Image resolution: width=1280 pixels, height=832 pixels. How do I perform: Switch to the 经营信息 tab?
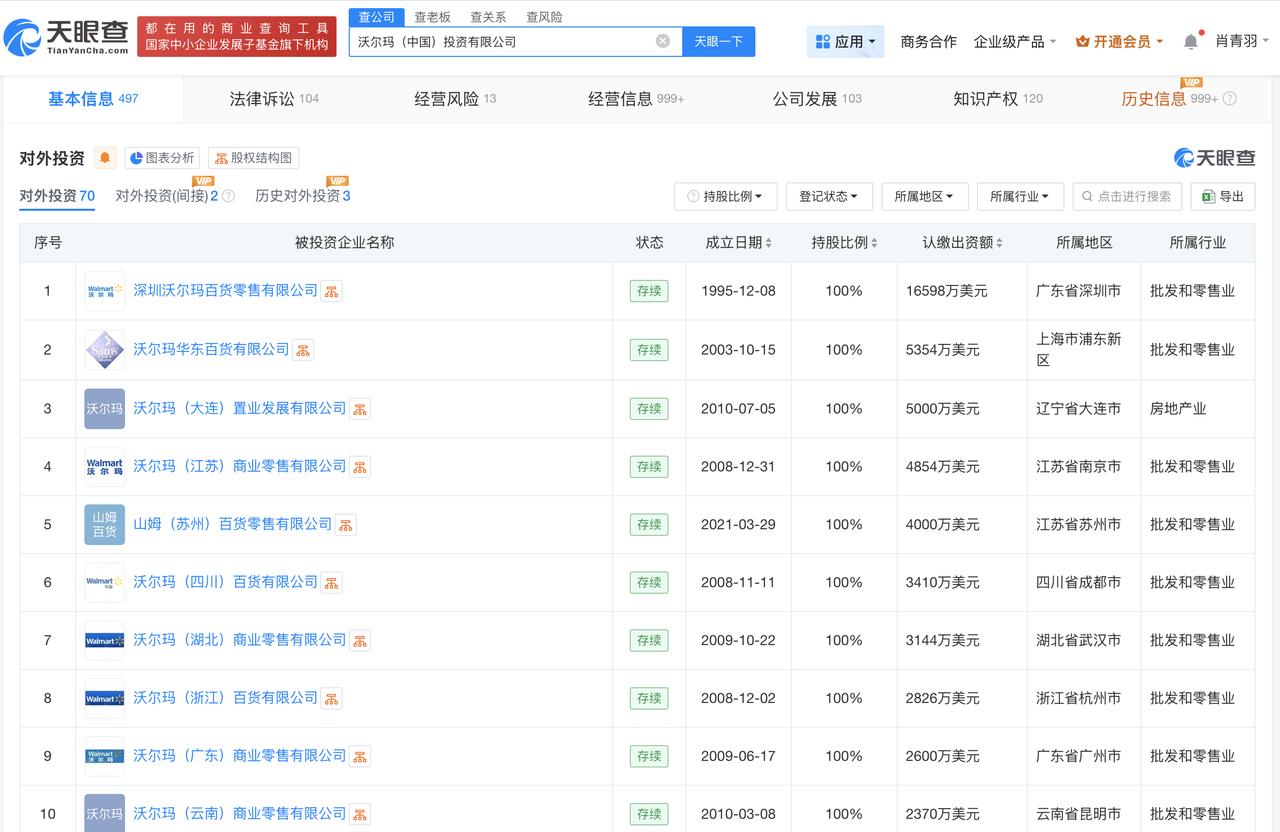coord(636,99)
